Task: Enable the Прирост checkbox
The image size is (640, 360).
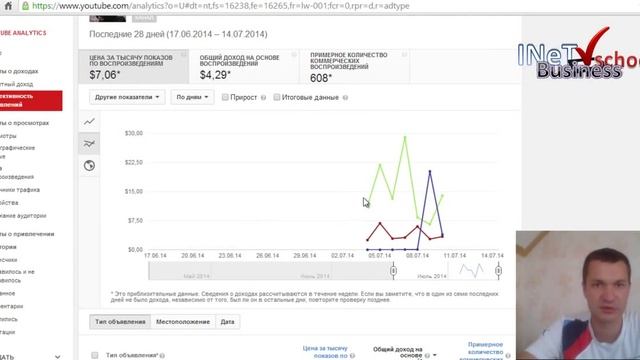Action: click(225, 97)
